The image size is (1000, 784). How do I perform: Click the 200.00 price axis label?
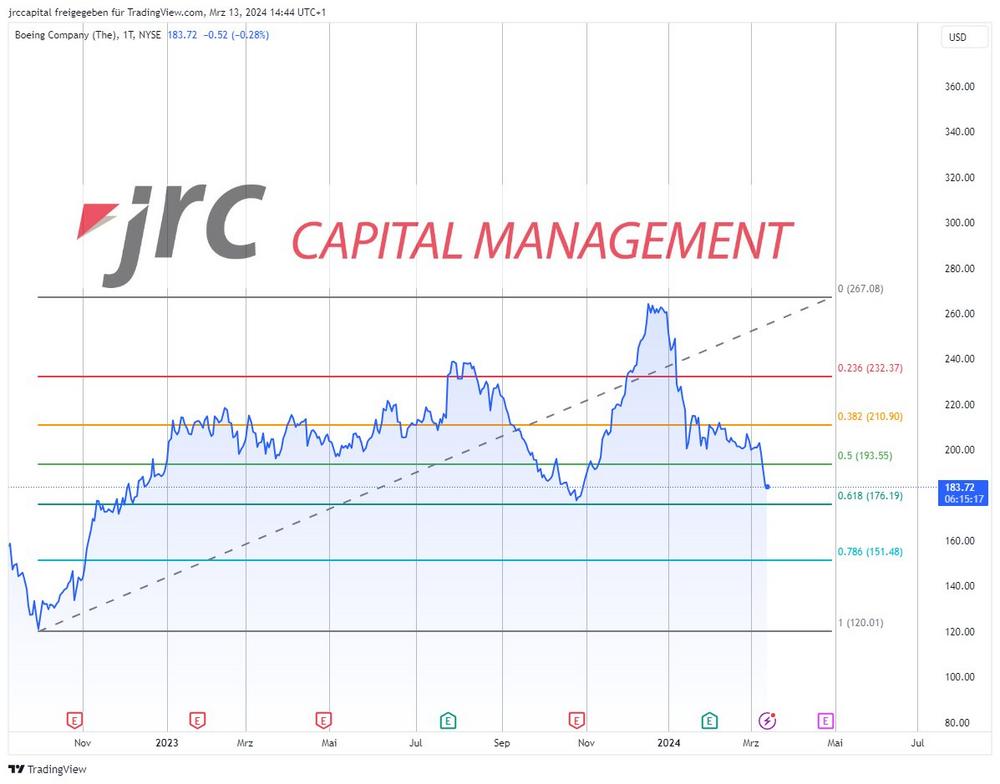pyautogui.click(x=960, y=450)
